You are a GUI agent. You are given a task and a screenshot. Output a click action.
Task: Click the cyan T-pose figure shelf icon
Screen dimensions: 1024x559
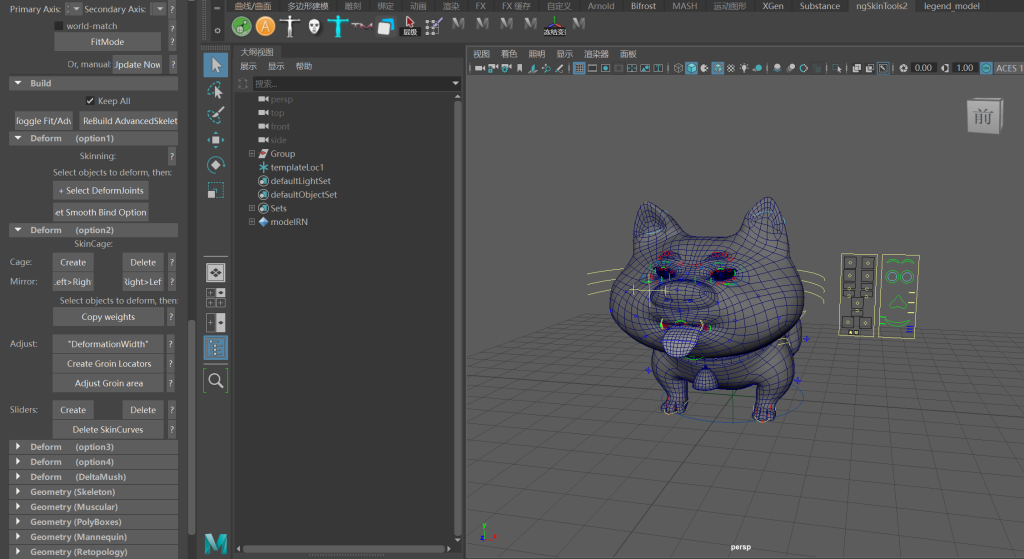coord(338,27)
